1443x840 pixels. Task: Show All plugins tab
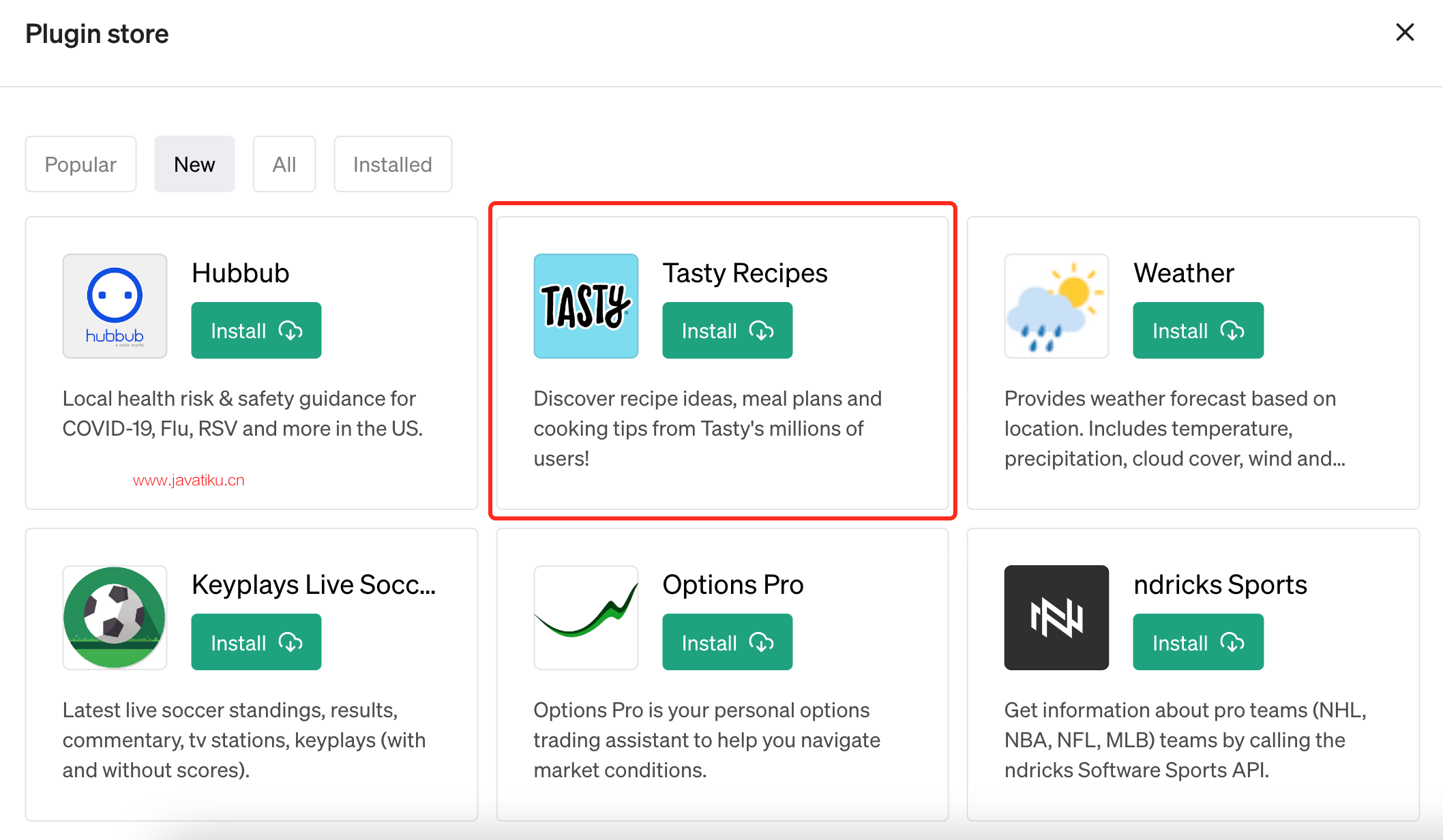pyautogui.click(x=284, y=164)
